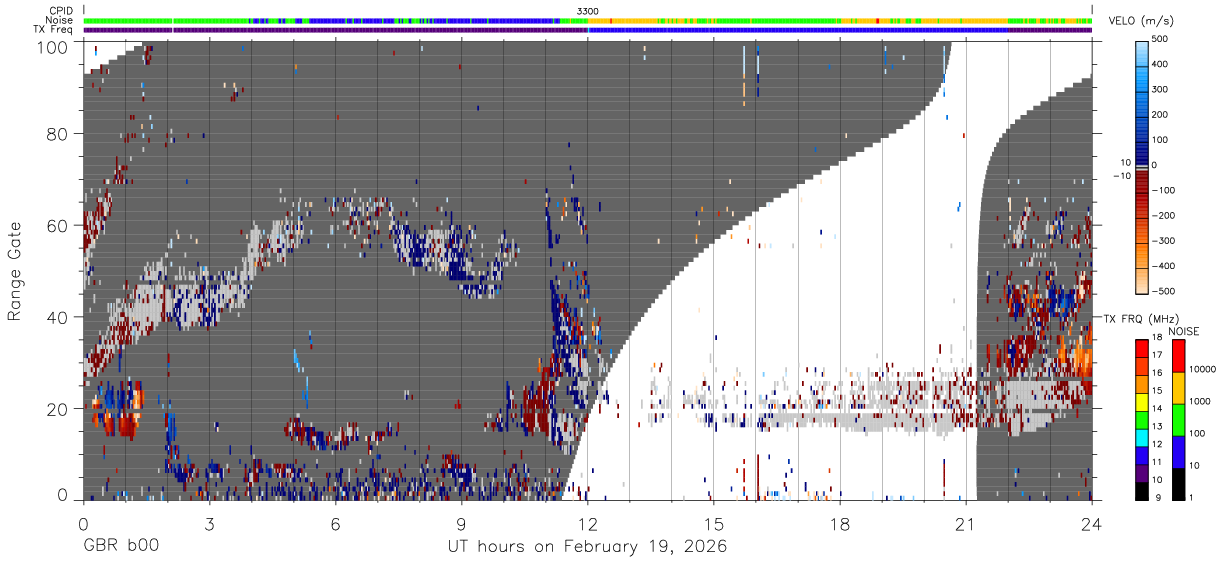1228x567 pixels.
Task: Click the CPID value 3300
Action: [588, 11]
